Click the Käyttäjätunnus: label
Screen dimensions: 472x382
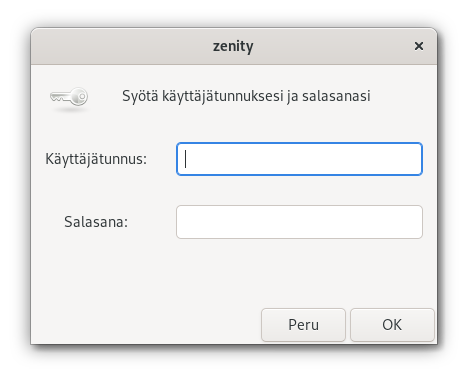coord(96,159)
